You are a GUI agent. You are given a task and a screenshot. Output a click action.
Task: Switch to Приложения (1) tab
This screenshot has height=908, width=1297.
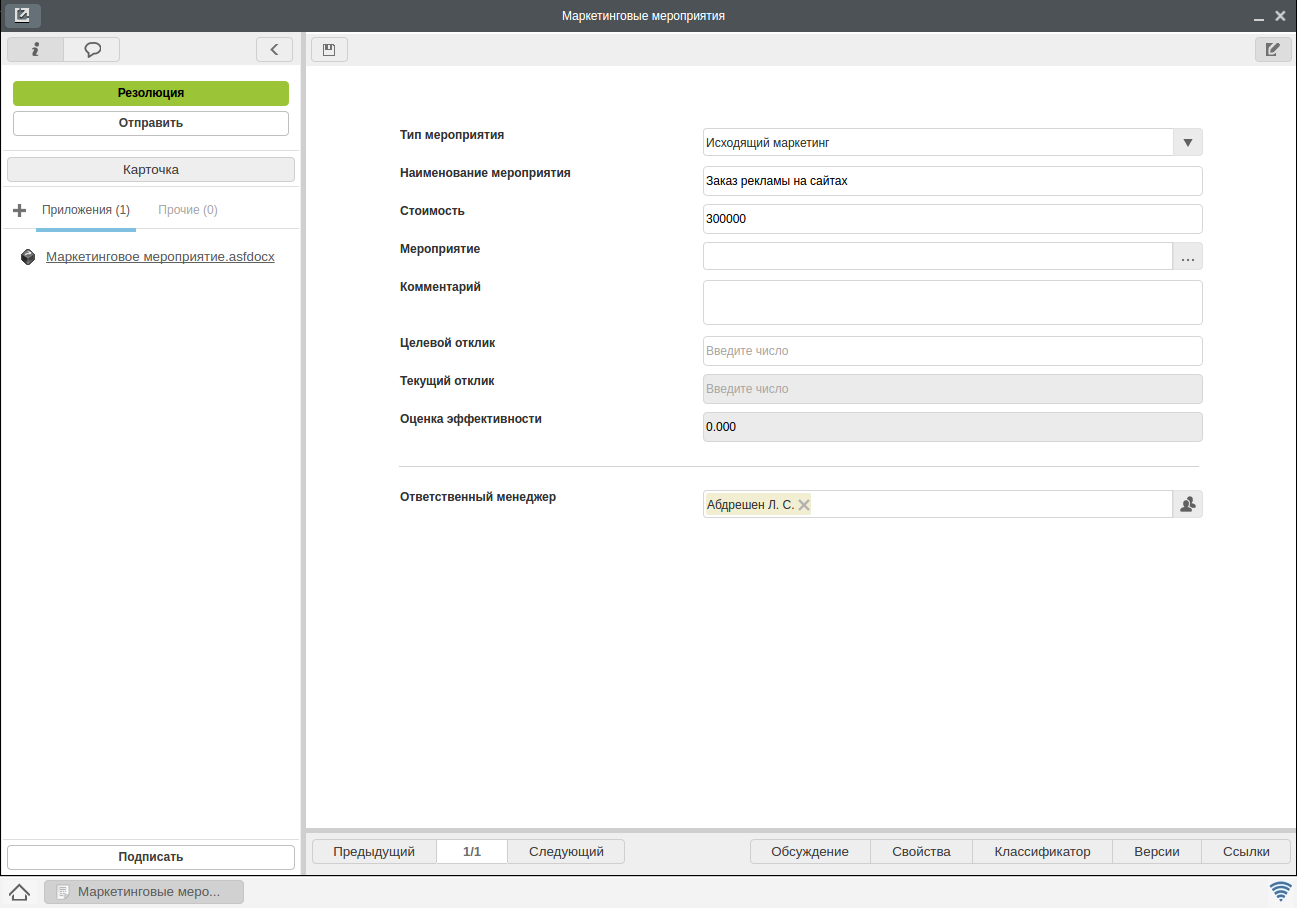[86, 210]
